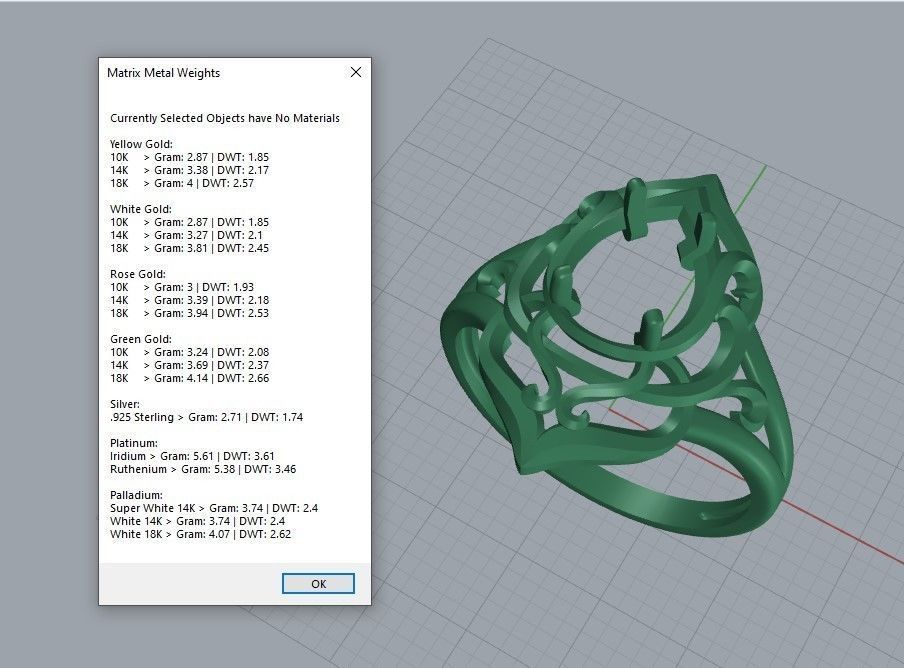Click the 'Palladium:' heading
Screen dimensions: 904x668
(x=136, y=495)
